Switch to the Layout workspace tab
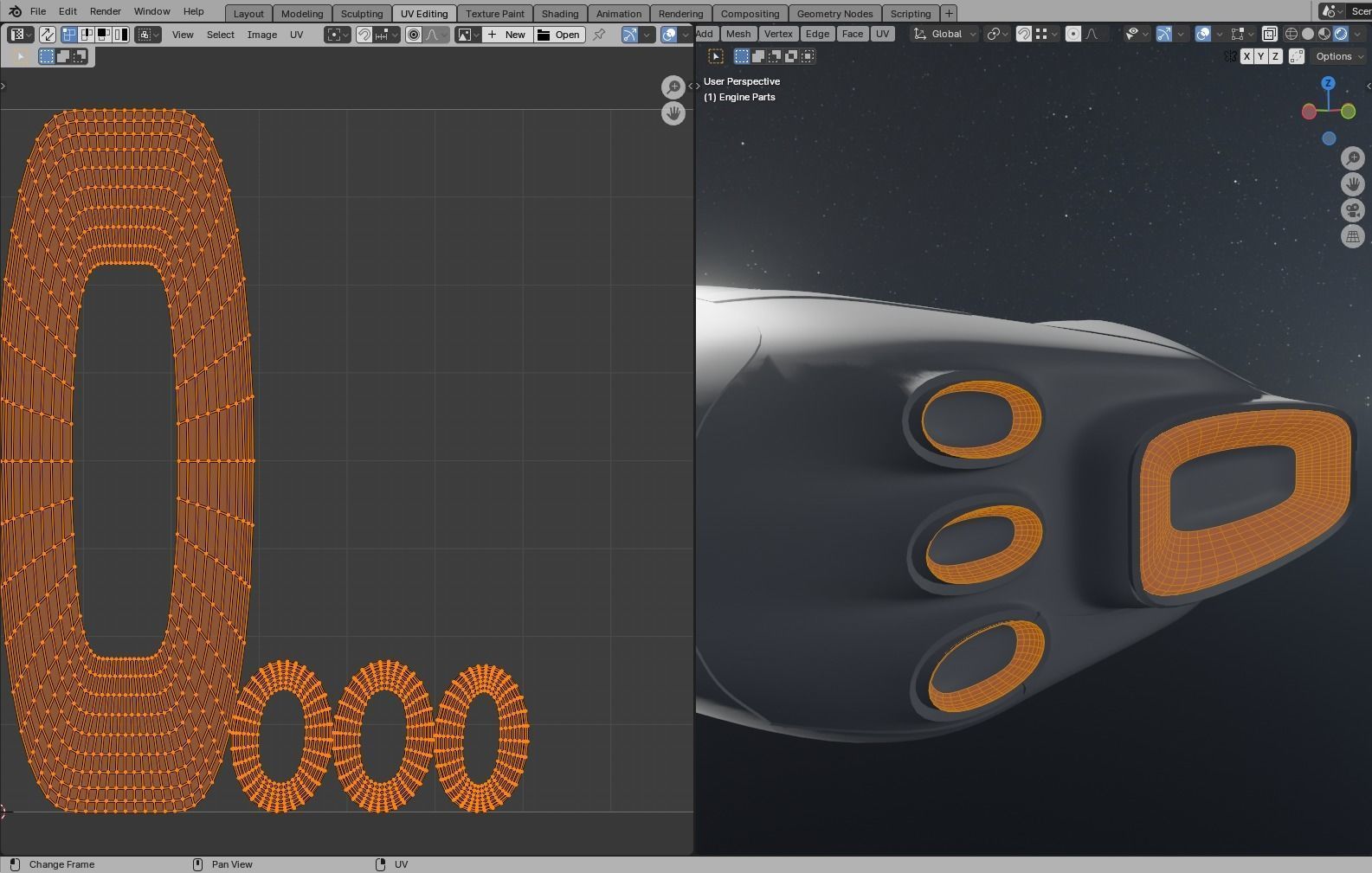Viewport: 1372px width, 873px height. (x=248, y=13)
